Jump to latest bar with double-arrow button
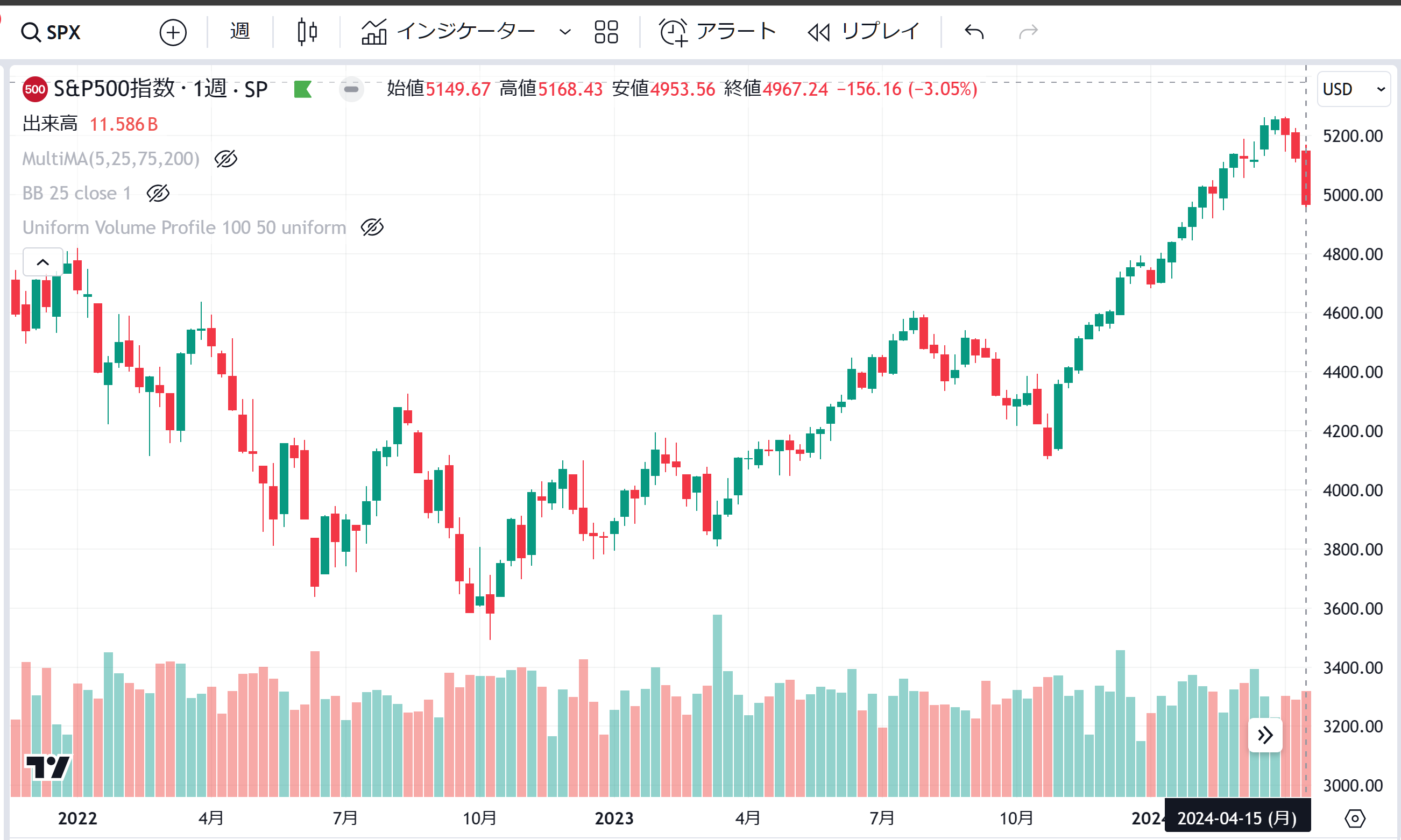Image resolution: width=1401 pixels, height=840 pixels. pyautogui.click(x=1265, y=735)
